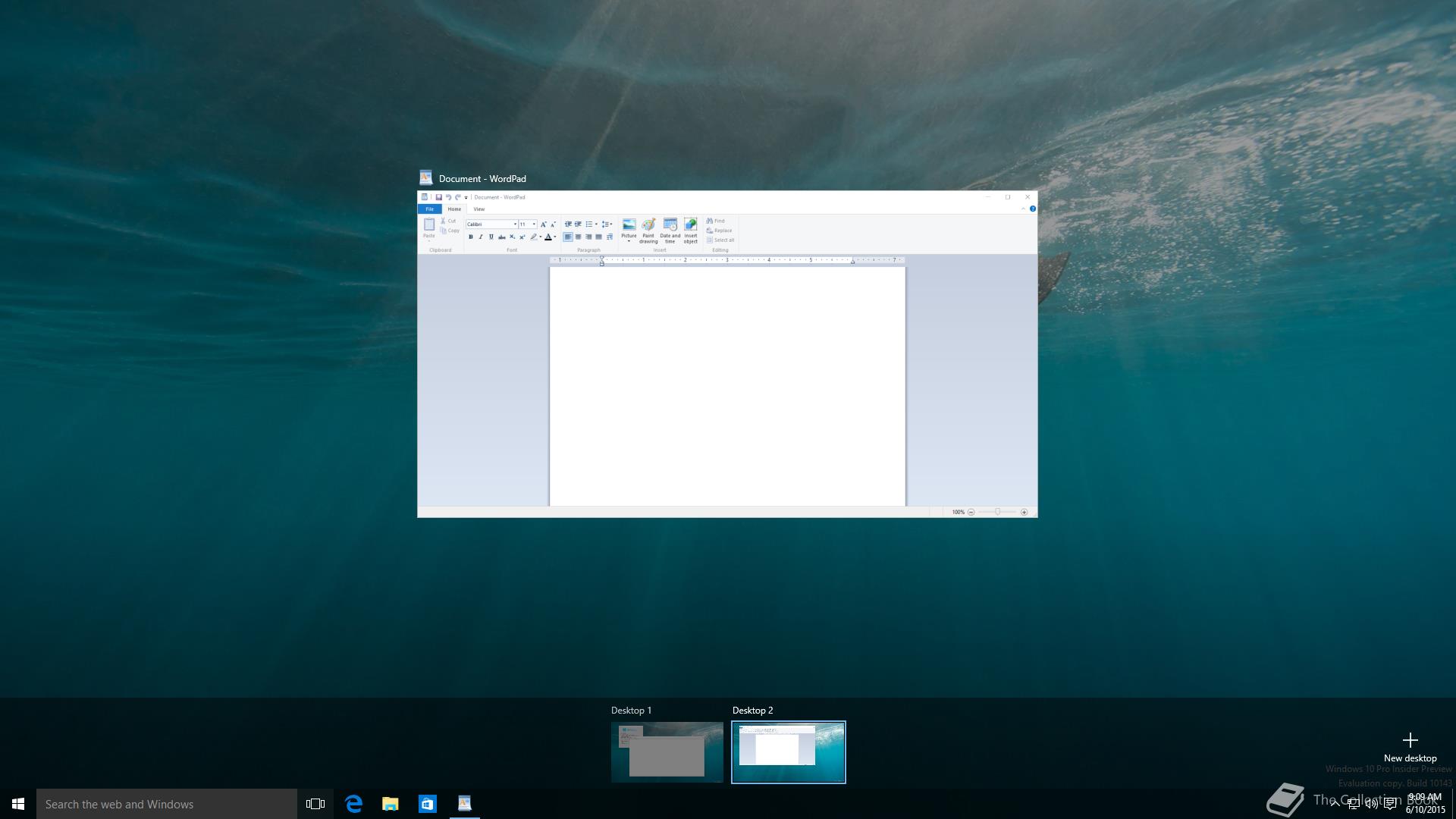Click the Shrink font icon
Screen dimensions: 1456x819
pyautogui.click(x=553, y=224)
